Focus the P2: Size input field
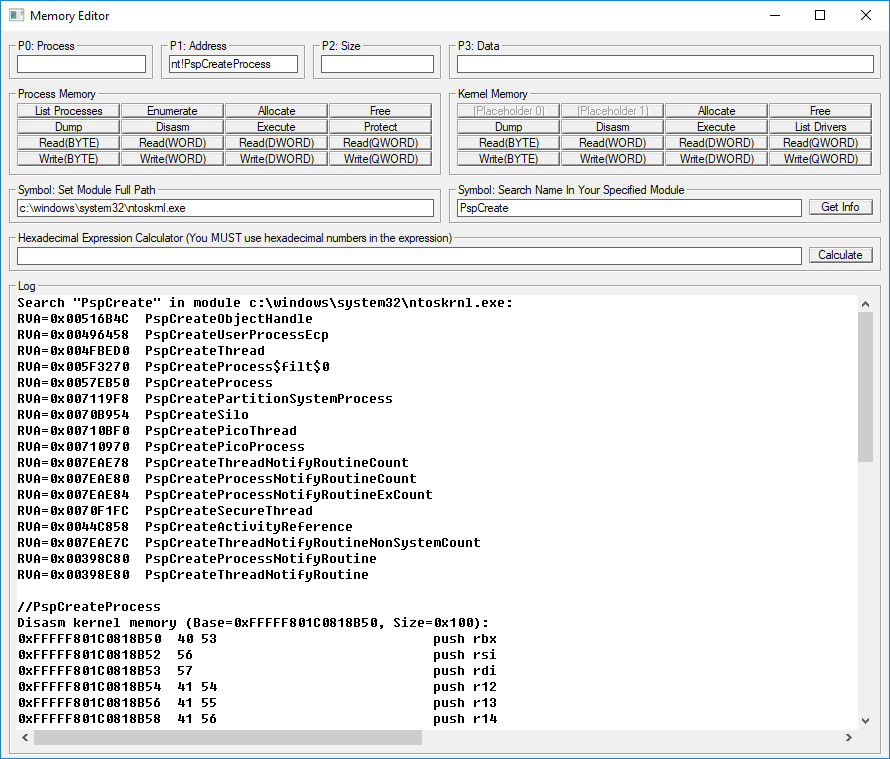 click(x=377, y=64)
